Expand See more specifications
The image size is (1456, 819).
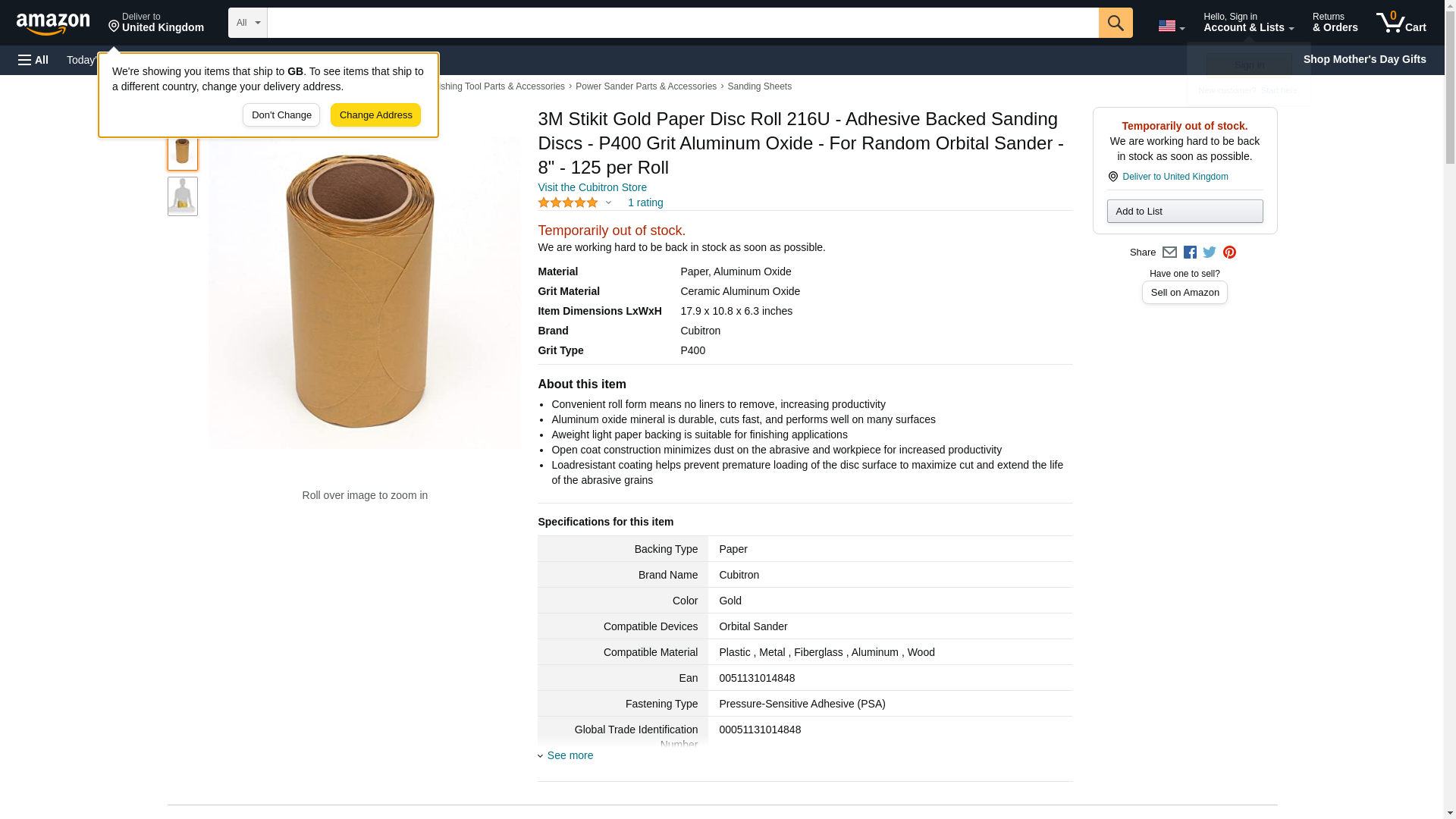pos(570,755)
